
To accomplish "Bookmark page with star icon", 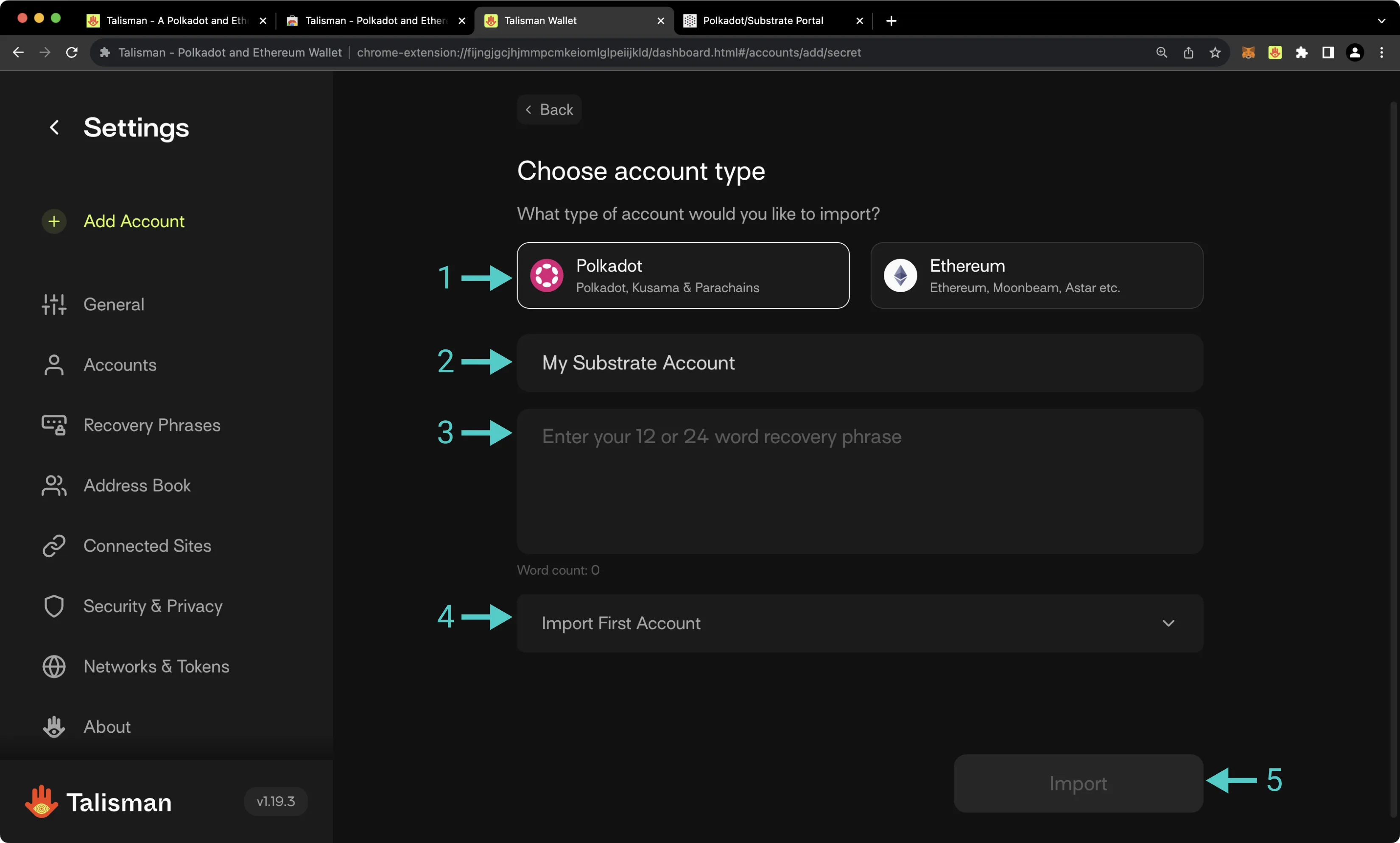I will tap(1215, 52).
